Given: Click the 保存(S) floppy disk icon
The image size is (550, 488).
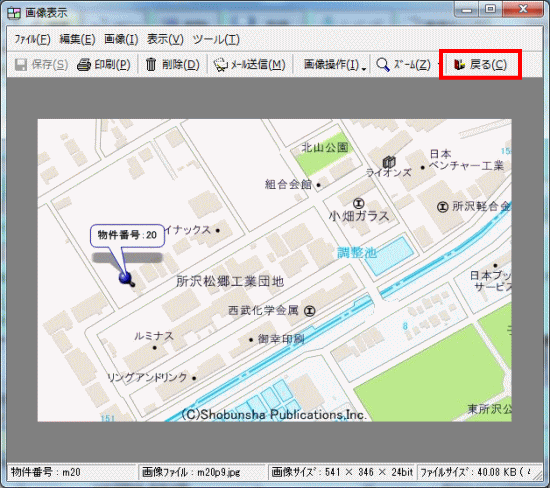Looking at the screenshot, I should tap(21, 65).
